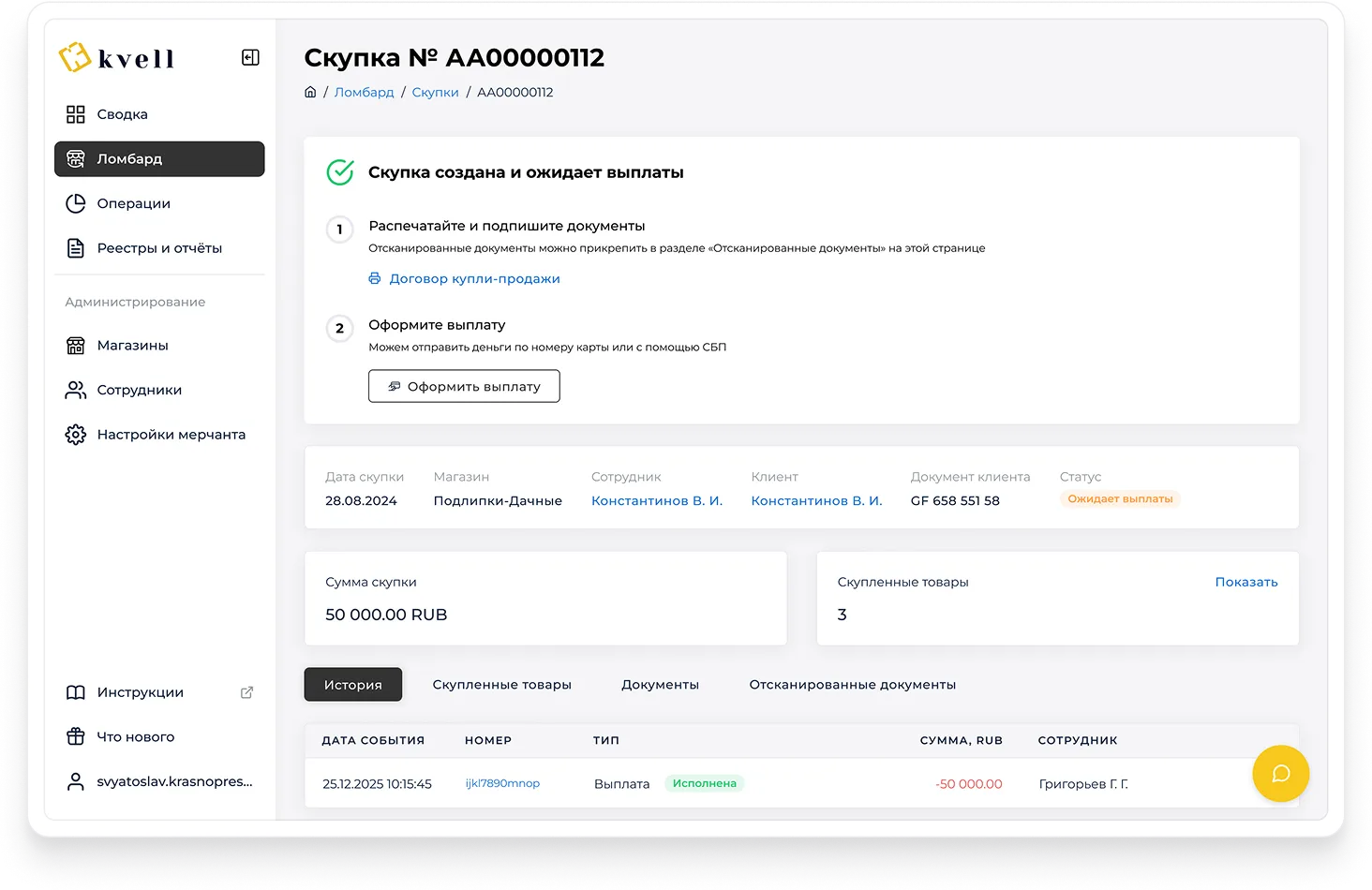1372x890 pixels.
Task: Open Договор купли-продажи print link
Action: point(474,278)
